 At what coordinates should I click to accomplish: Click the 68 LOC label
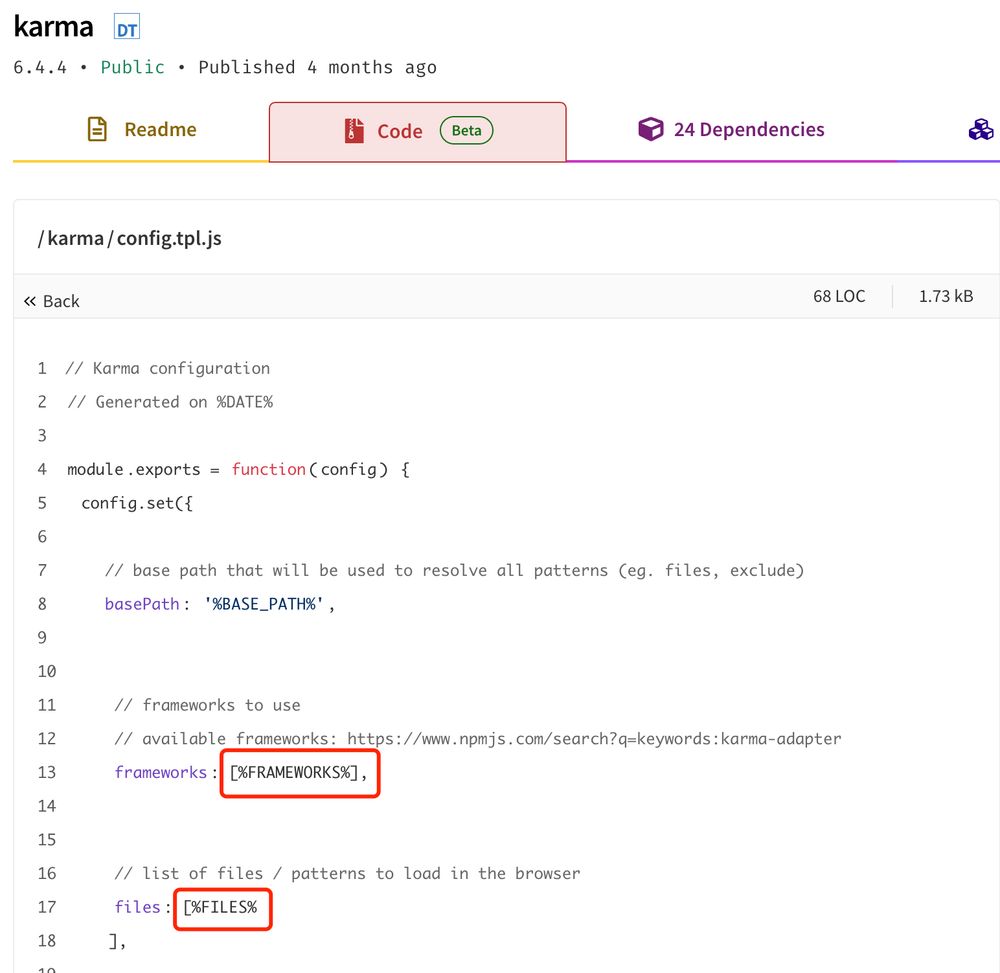coord(839,296)
